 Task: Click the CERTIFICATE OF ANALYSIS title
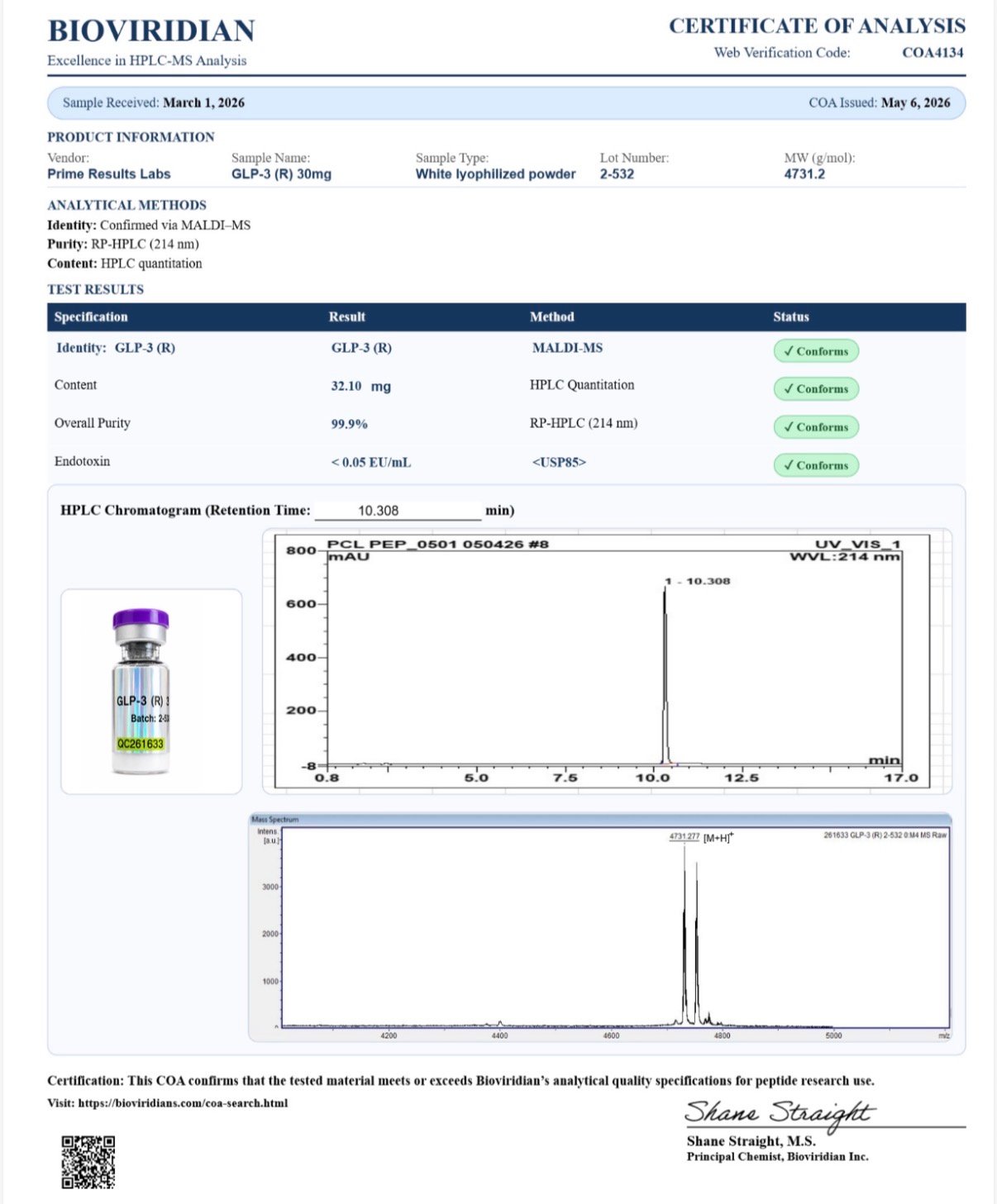(817, 26)
